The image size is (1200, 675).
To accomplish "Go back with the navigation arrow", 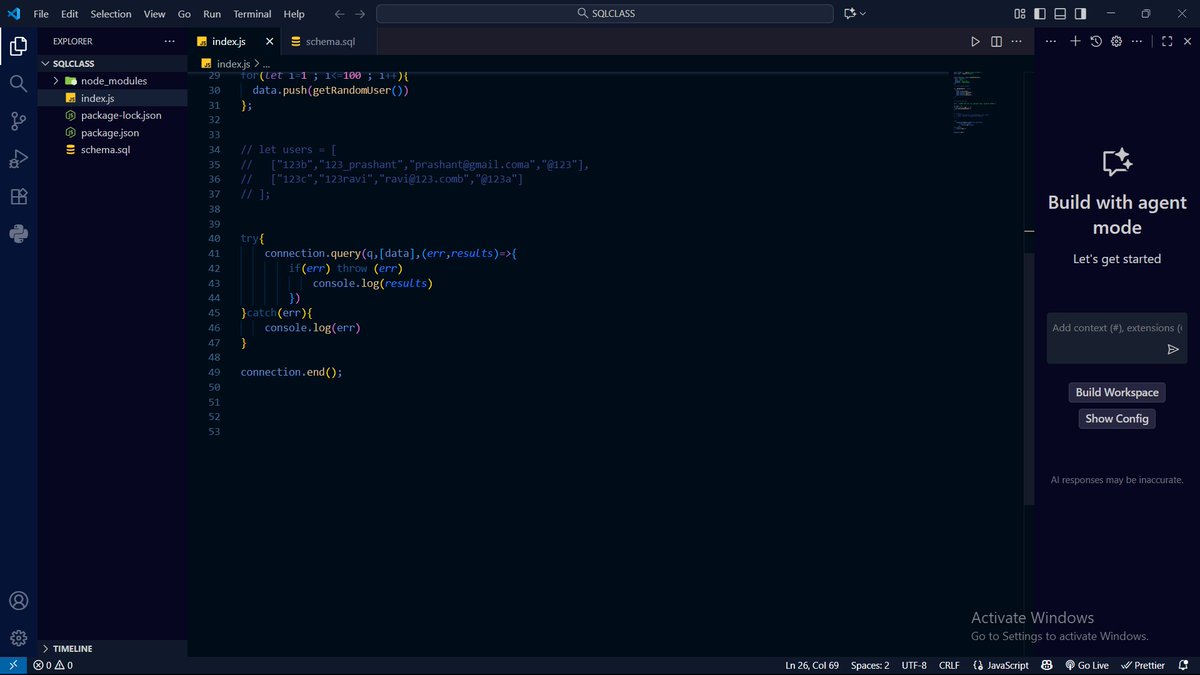I will point(339,14).
